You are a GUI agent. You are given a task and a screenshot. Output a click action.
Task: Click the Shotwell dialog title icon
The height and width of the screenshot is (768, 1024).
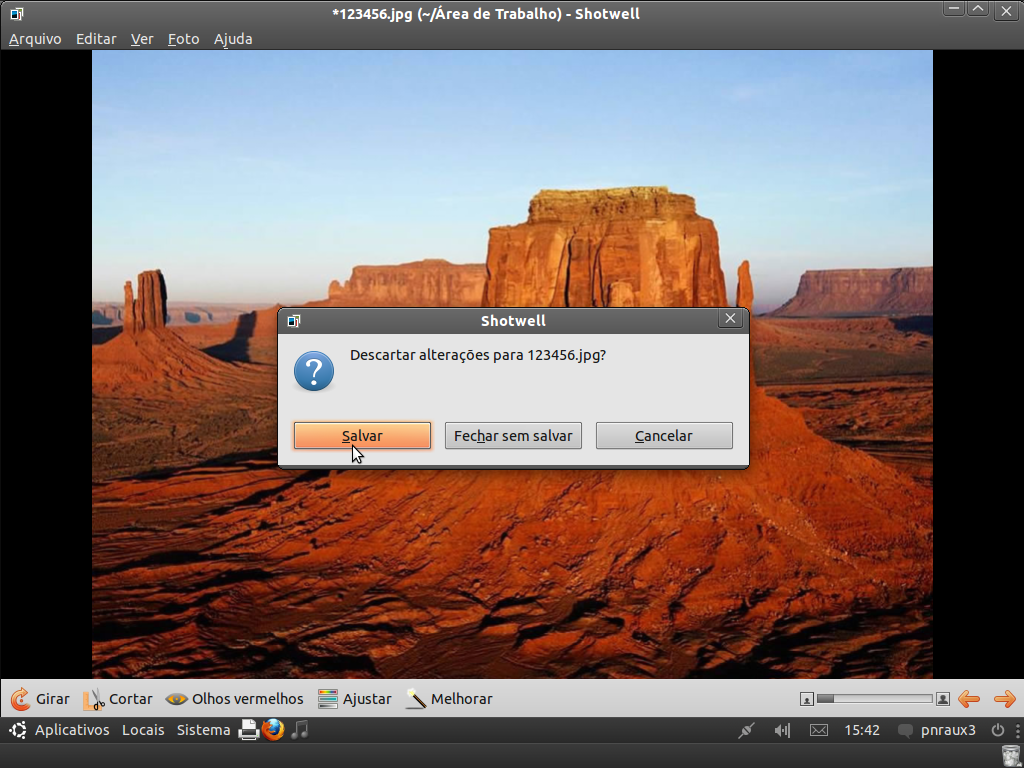(294, 321)
